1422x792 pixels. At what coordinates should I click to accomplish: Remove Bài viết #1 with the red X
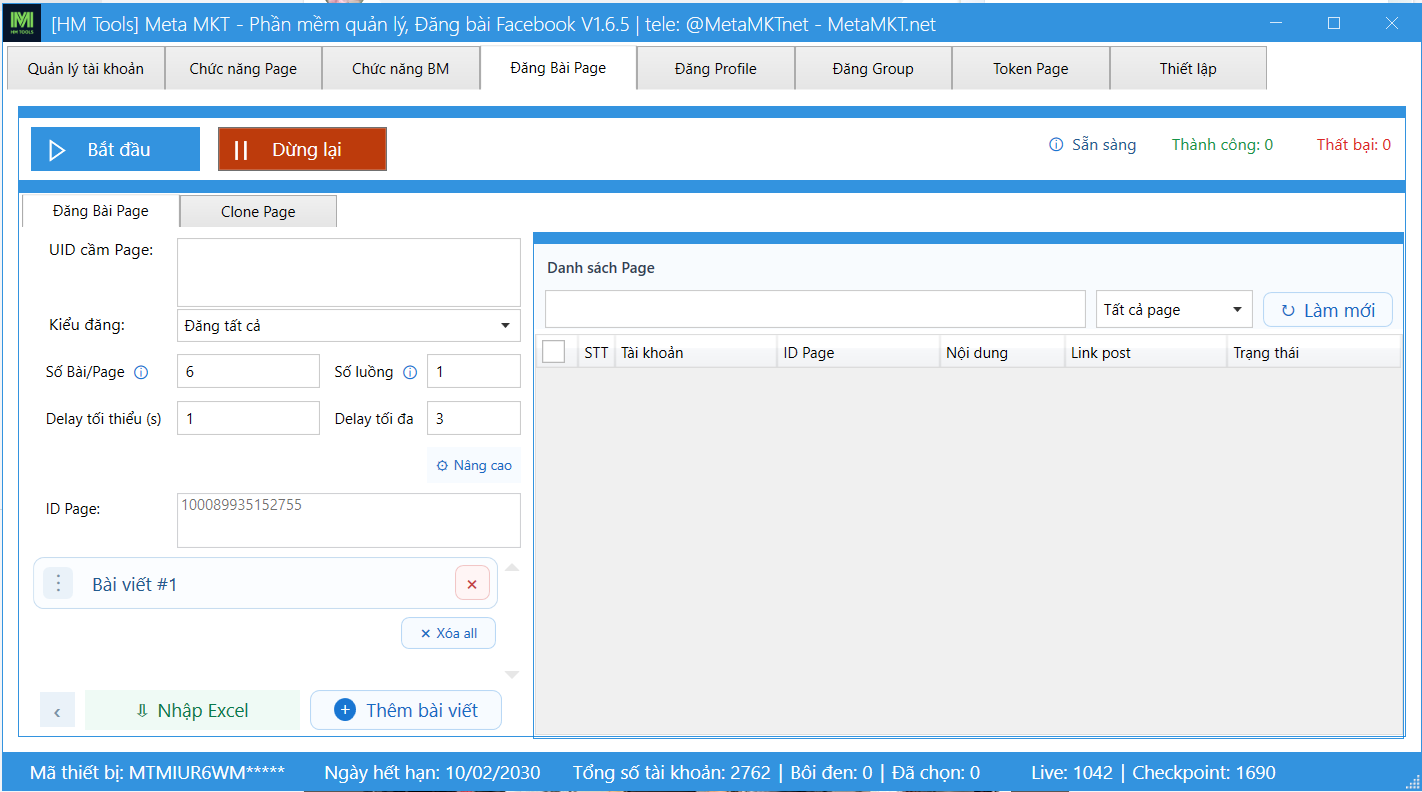(x=472, y=583)
